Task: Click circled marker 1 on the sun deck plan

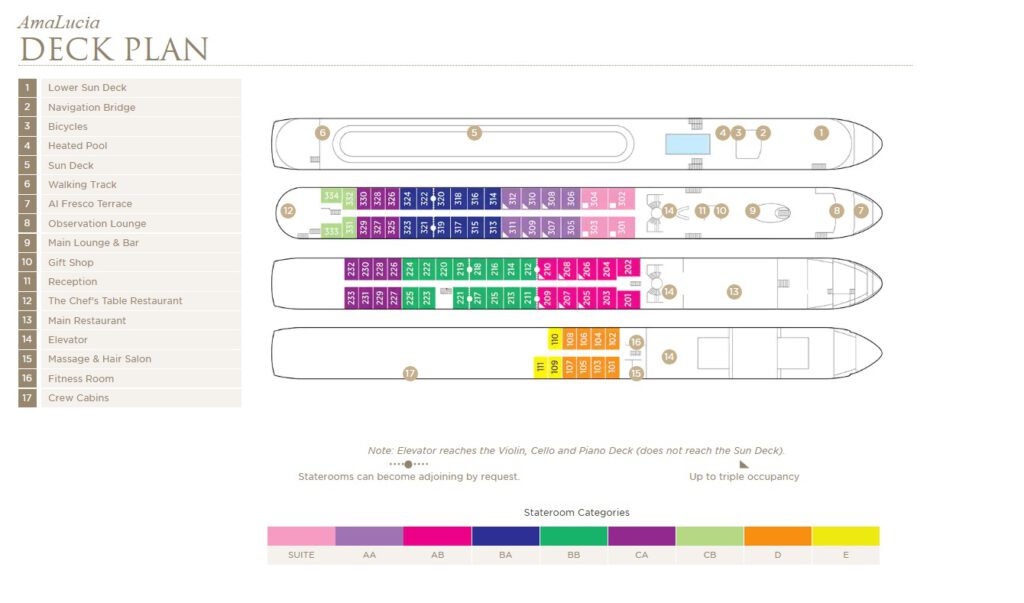Action: pos(821,133)
